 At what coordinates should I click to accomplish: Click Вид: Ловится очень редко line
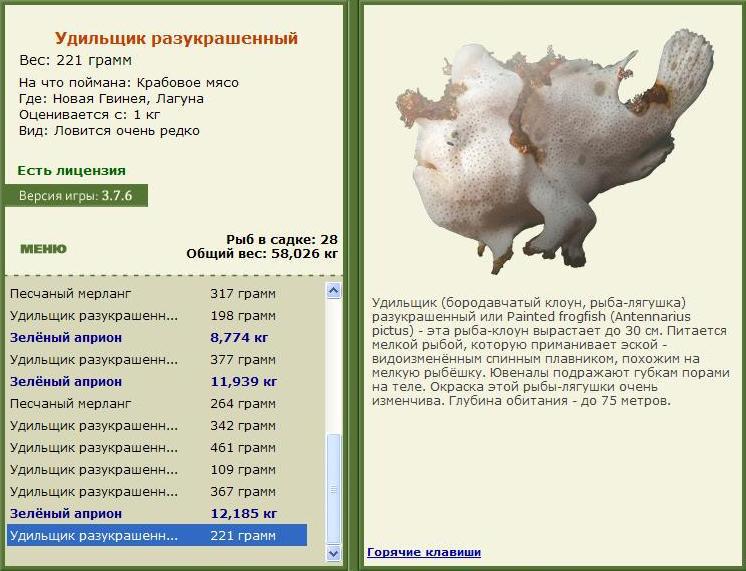(x=109, y=131)
